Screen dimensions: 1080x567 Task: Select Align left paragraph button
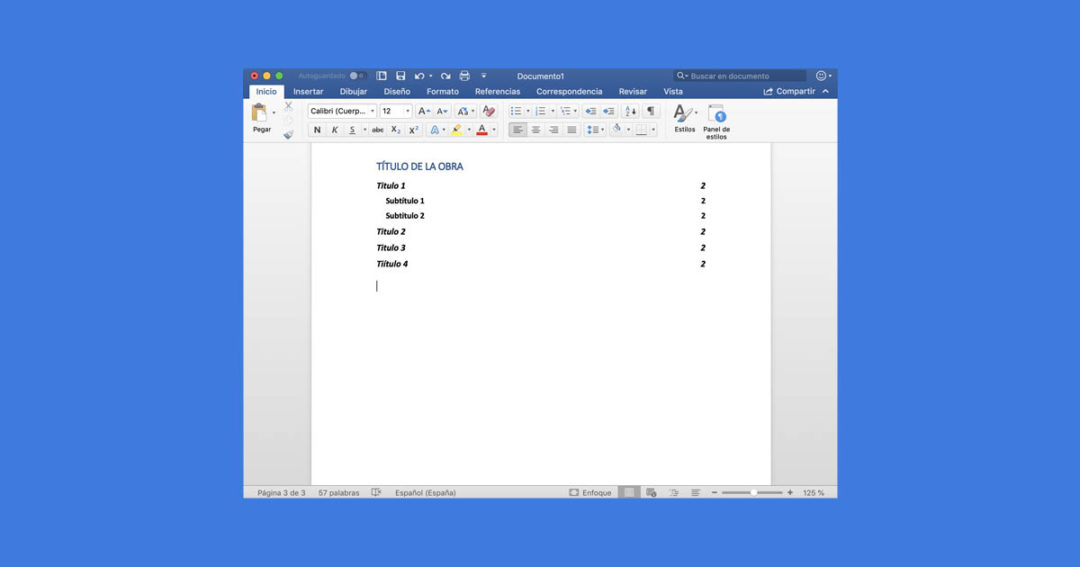click(517, 130)
